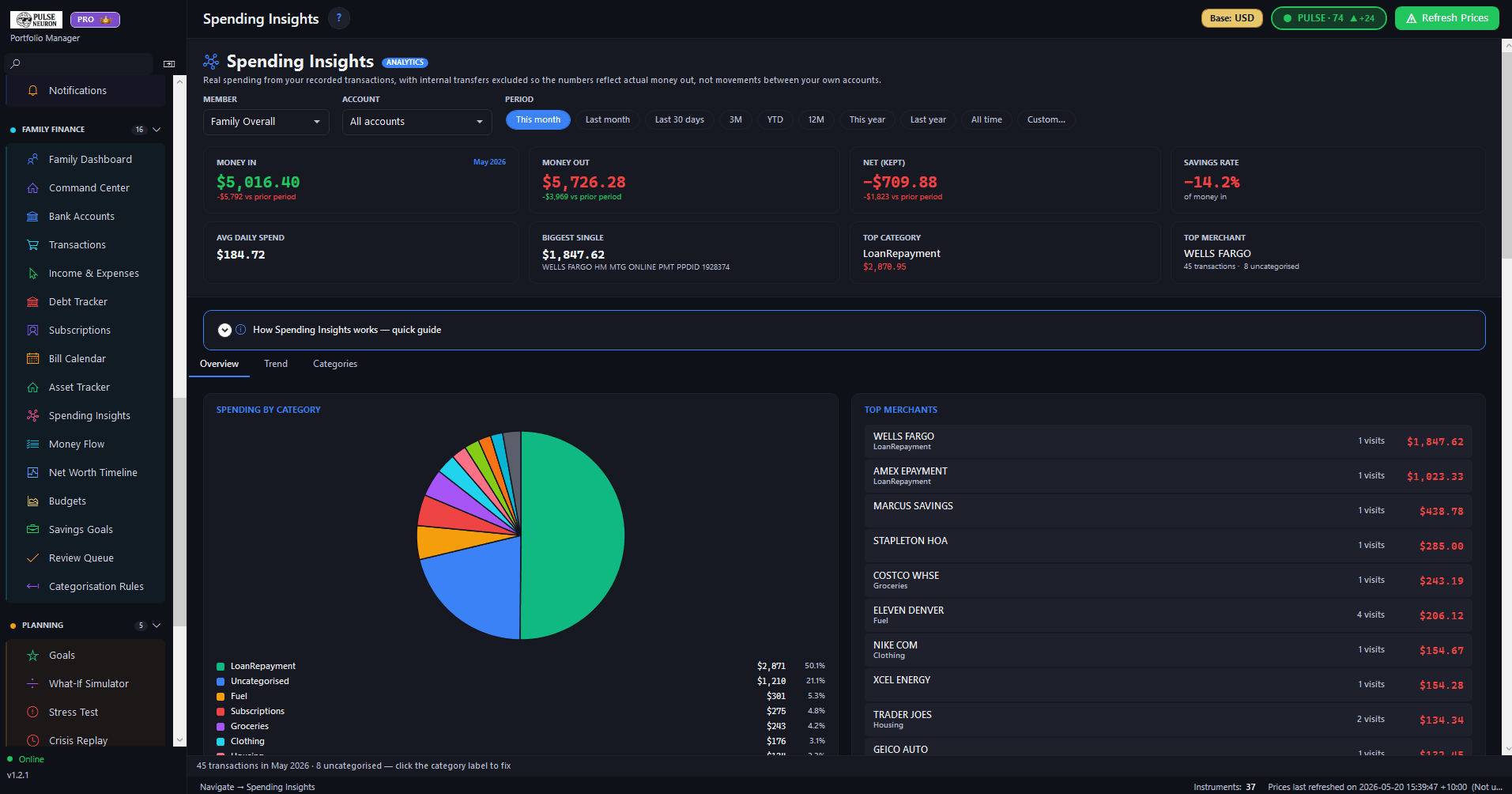Select the YTD period
This screenshot has height=794, width=1512.
tap(775, 119)
